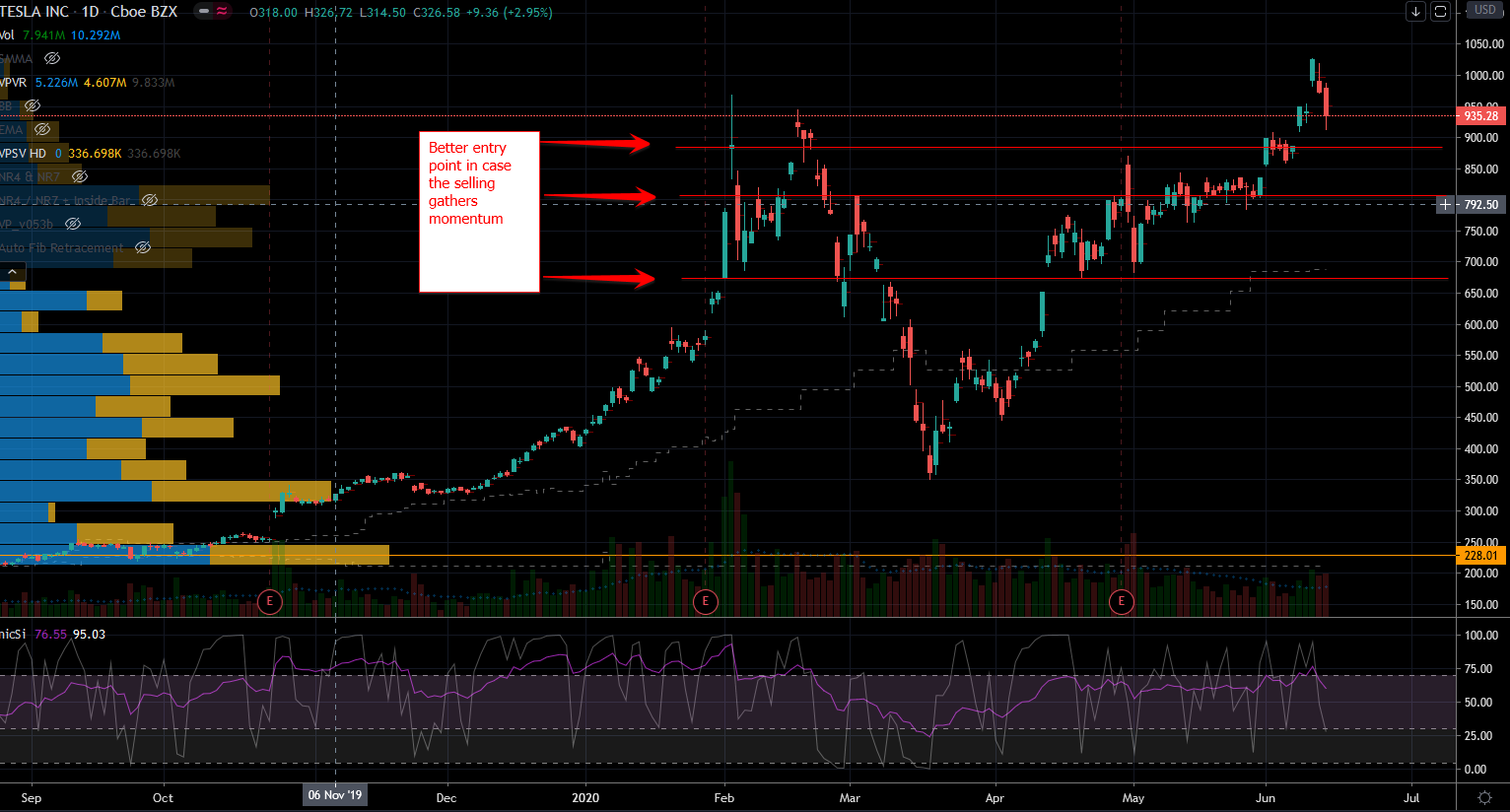Click the TESLA INC symbol title
The image size is (1510, 812).
click(x=35, y=12)
